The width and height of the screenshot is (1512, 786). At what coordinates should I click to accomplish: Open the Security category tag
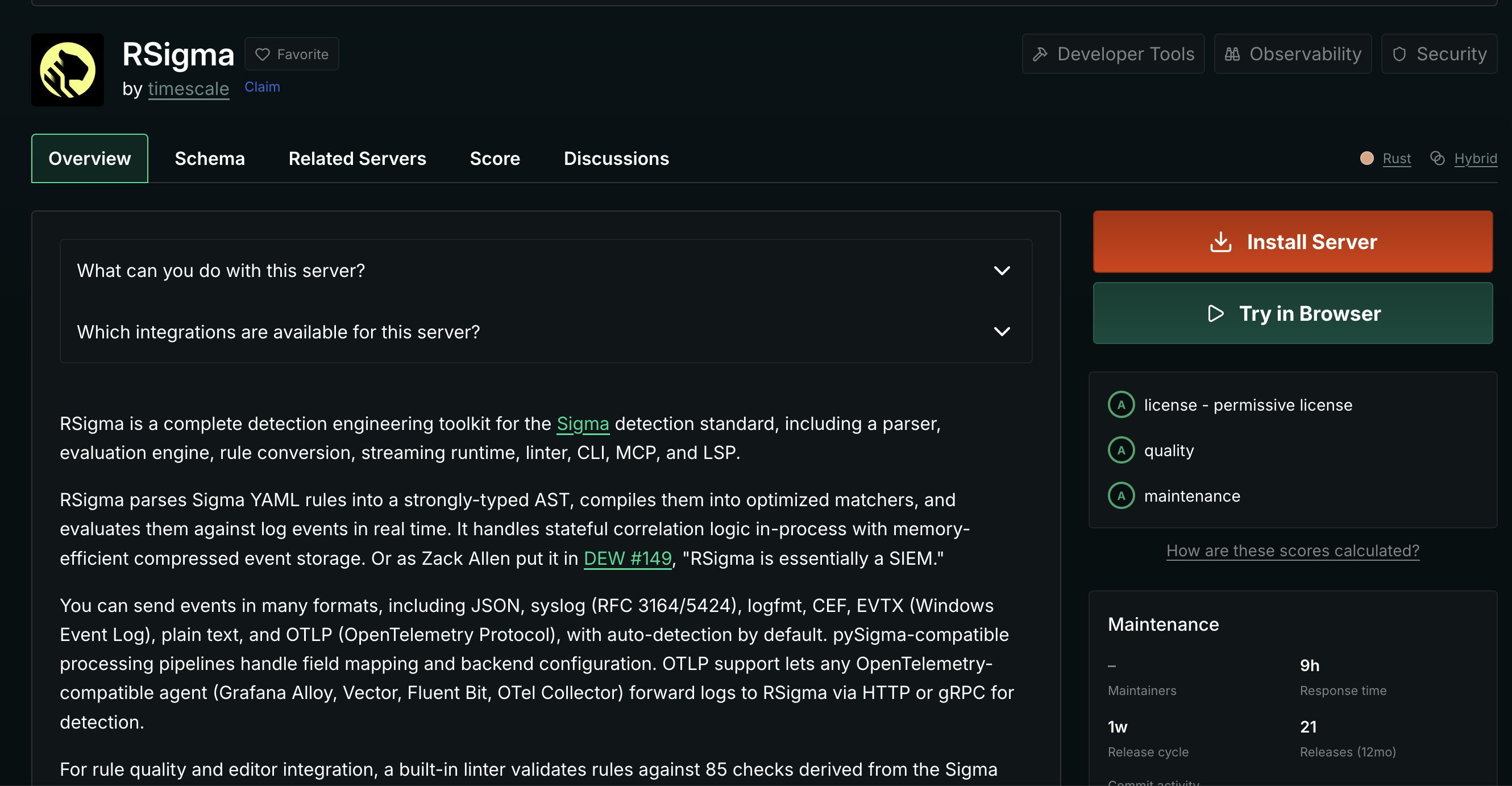click(x=1439, y=54)
